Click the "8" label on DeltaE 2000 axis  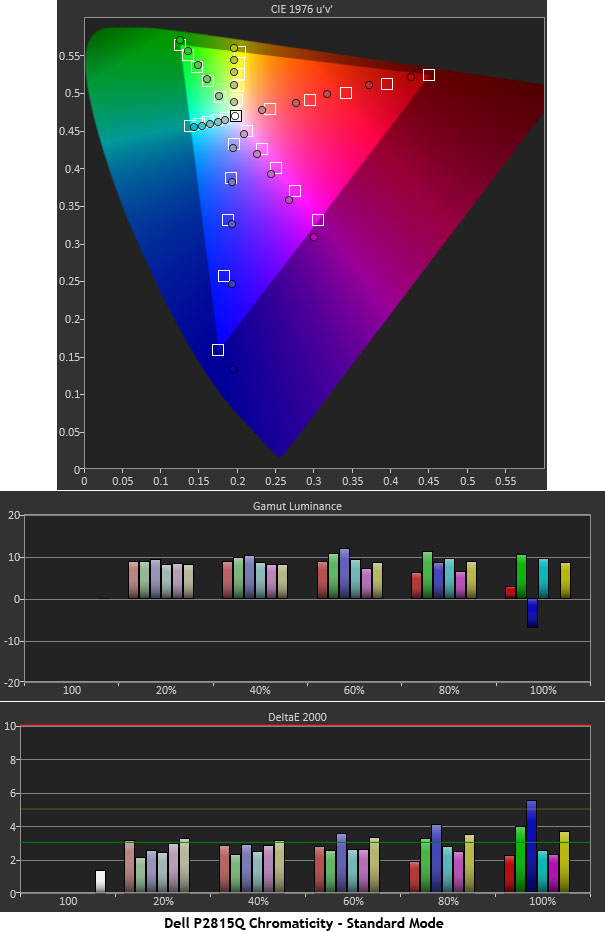(14, 760)
